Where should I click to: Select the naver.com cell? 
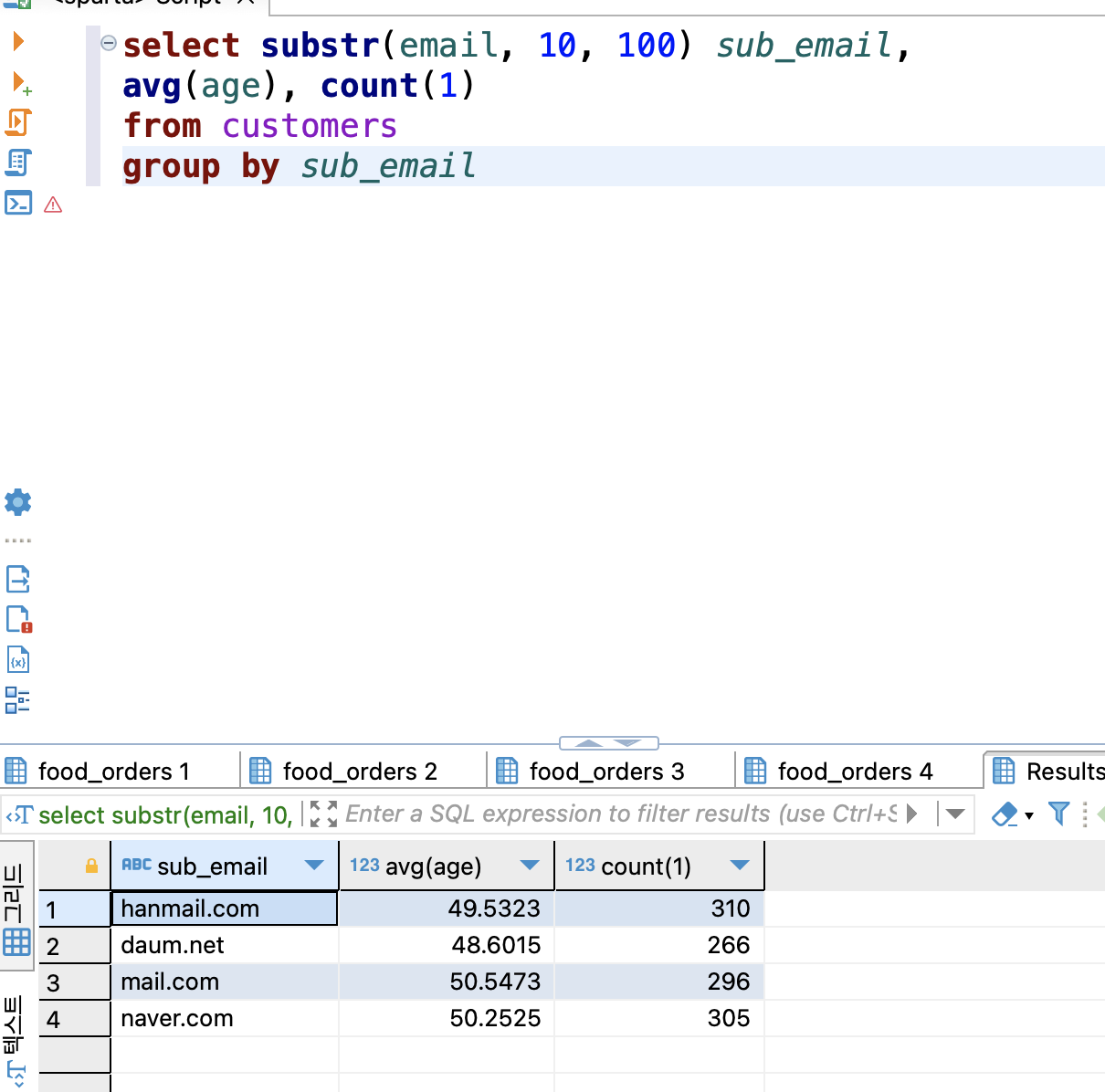tap(224, 1018)
